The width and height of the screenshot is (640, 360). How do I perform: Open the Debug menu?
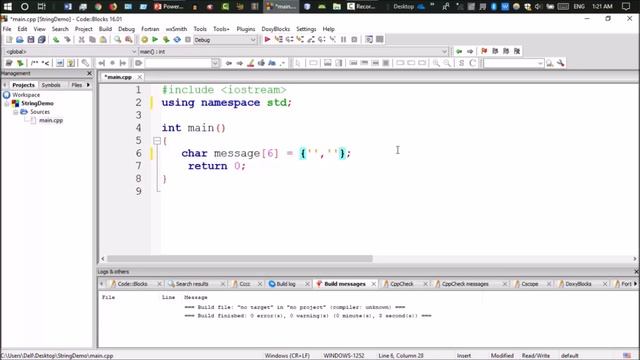(x=127, y=29)
